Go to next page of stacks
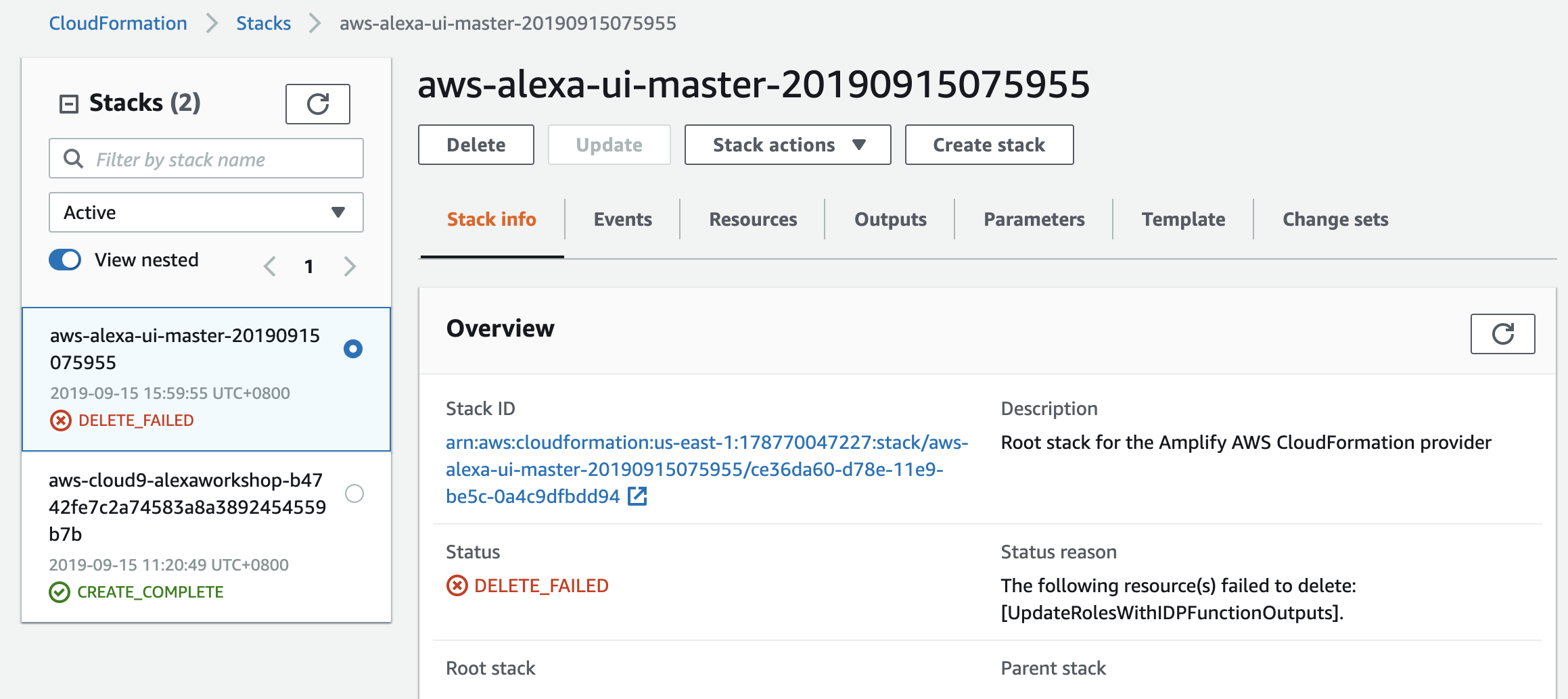 350,266
